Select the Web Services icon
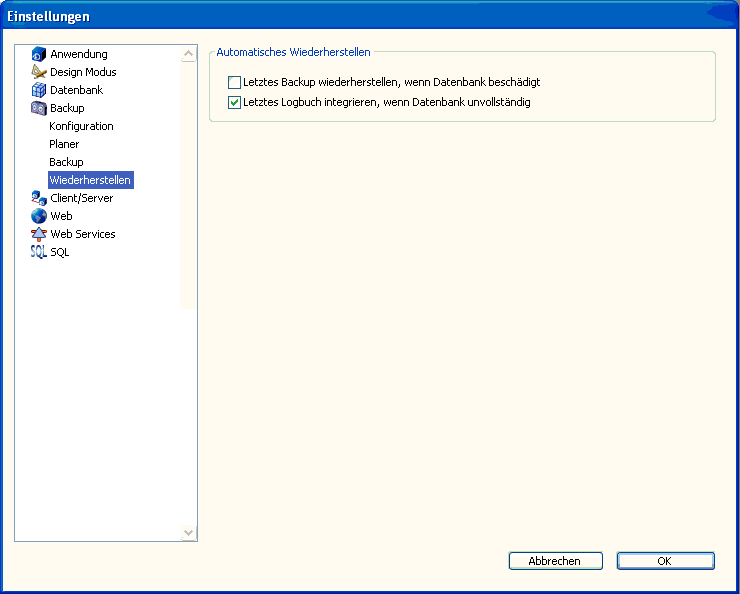Screen dimensions: 740x594 pos(39,234)
